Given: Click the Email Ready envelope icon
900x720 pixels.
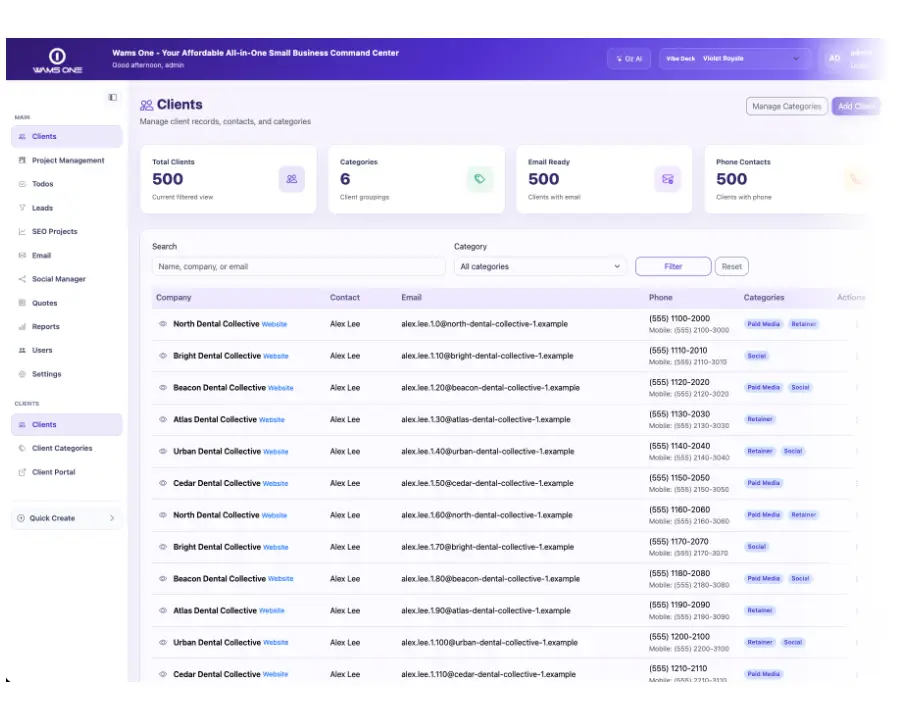Looking at the screenshot, I should pyautogui.click(x=668, y=179).
